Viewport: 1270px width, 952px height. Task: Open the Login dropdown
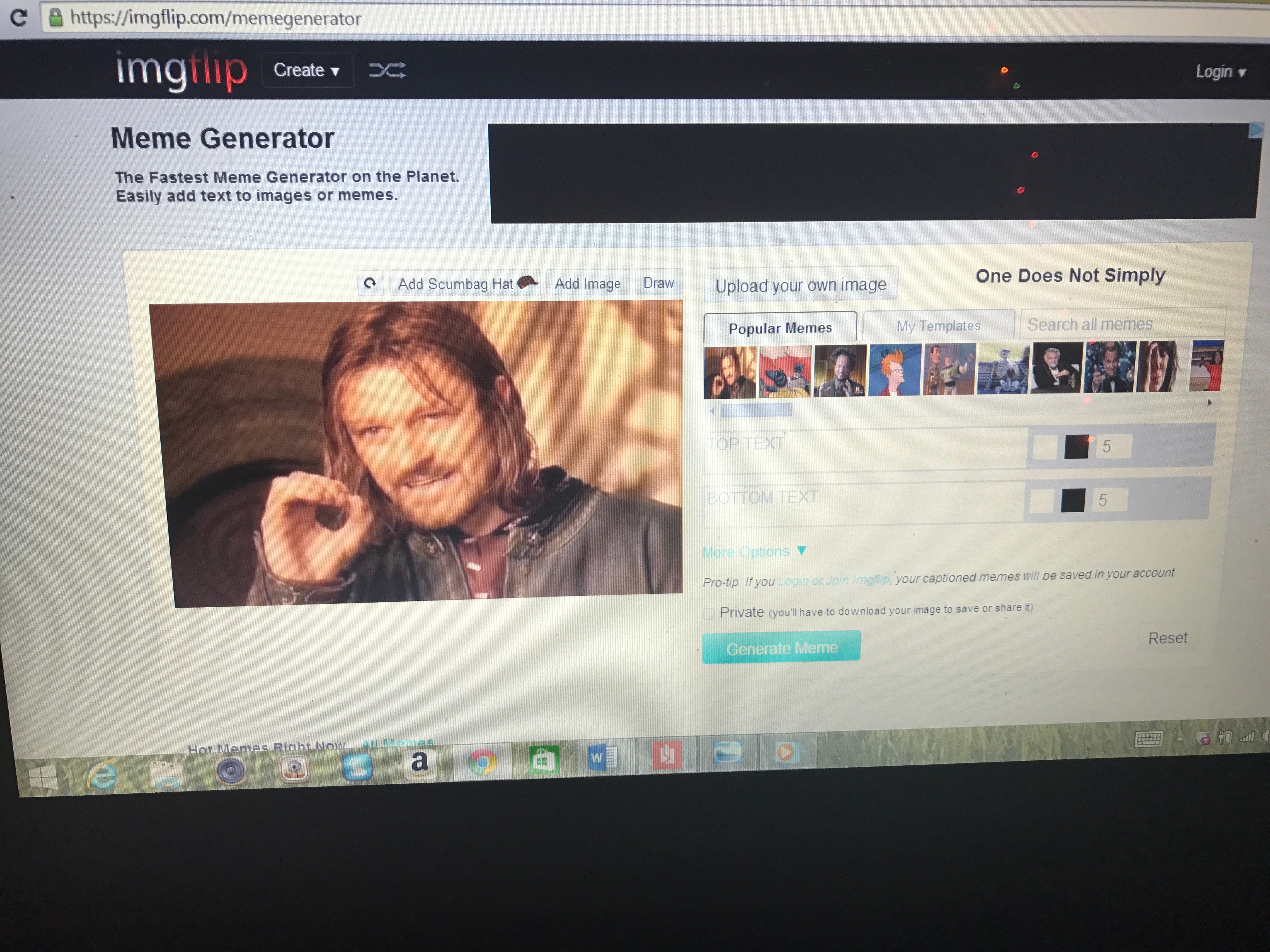1221,72
